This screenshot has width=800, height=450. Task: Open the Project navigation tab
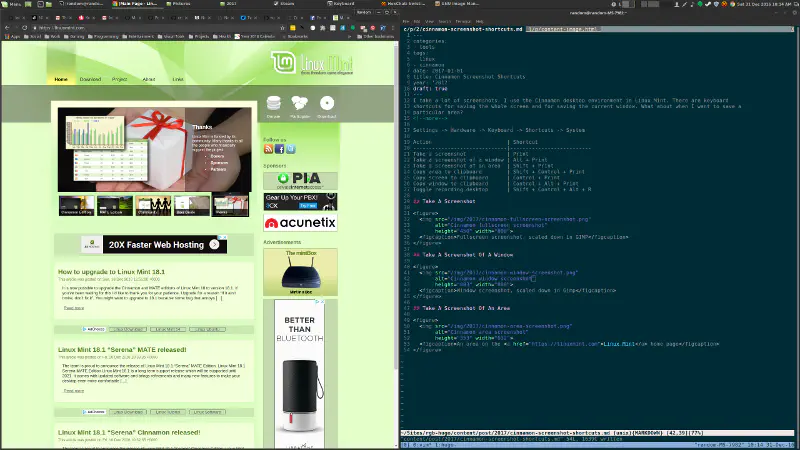119,79
